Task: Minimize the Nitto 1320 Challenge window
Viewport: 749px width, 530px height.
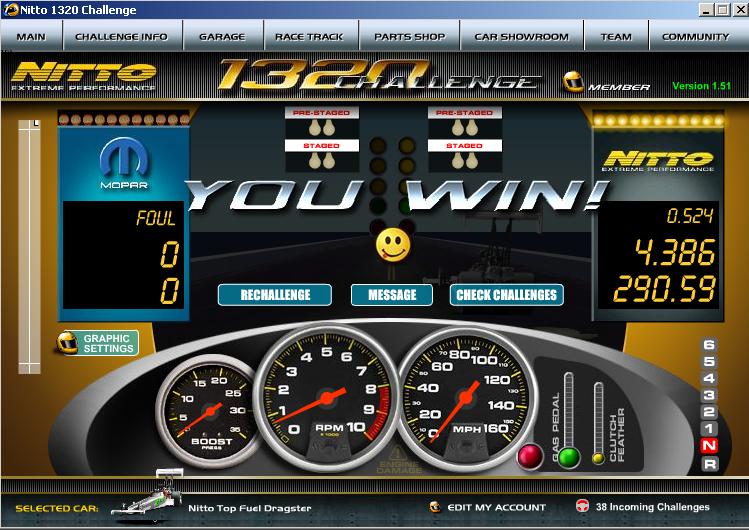Action: 706,10
